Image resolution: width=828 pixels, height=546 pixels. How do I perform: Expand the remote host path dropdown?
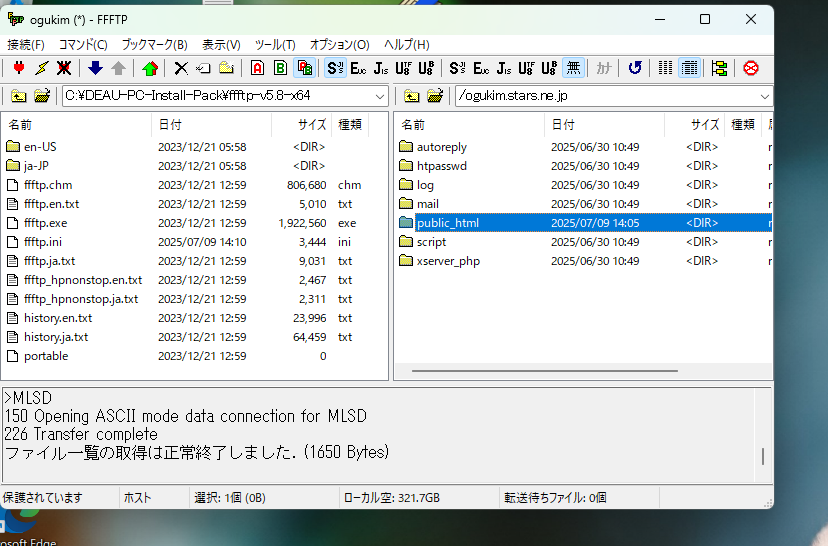(x=765, y=96)
